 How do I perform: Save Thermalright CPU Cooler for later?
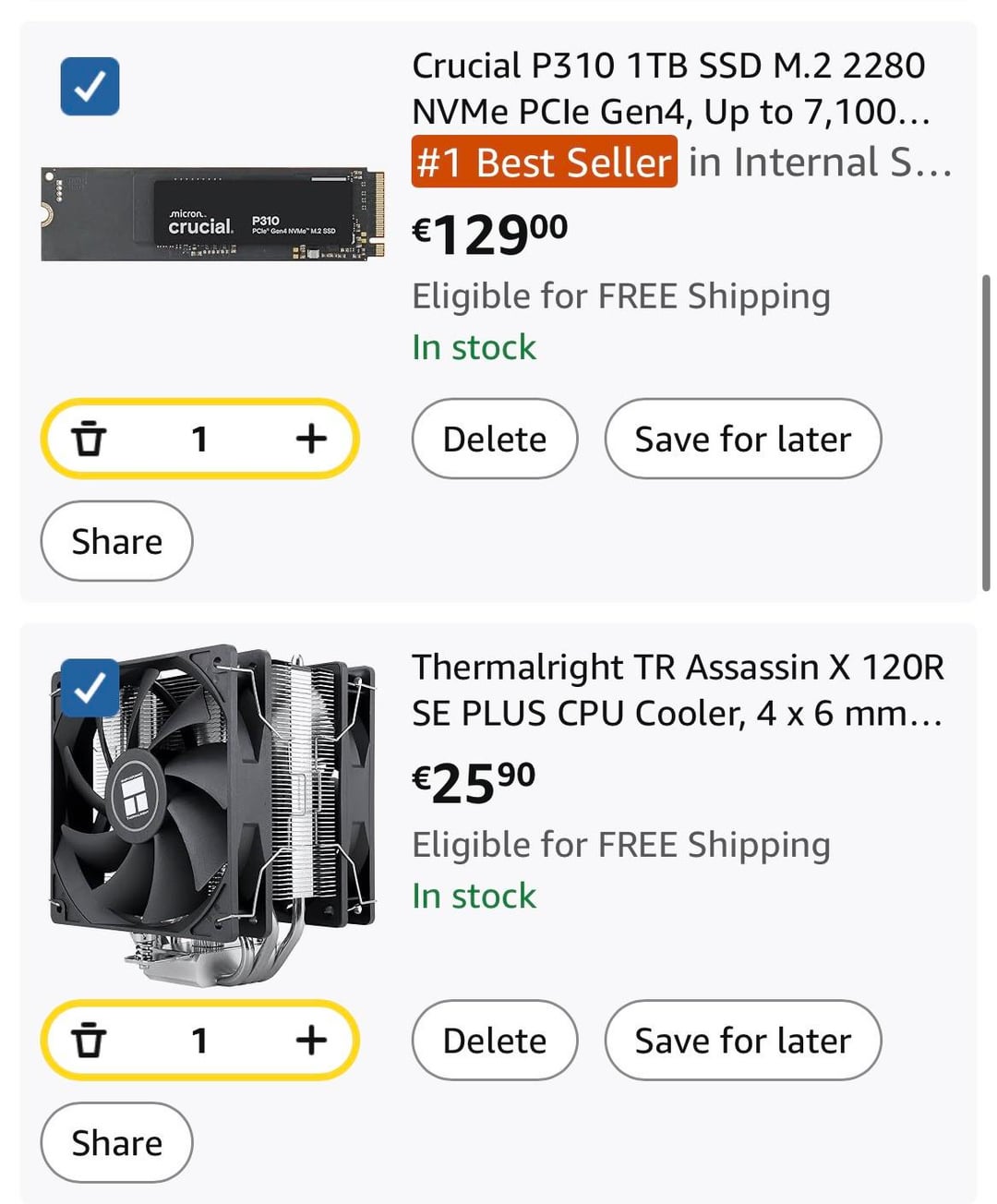coord(742,1041)
